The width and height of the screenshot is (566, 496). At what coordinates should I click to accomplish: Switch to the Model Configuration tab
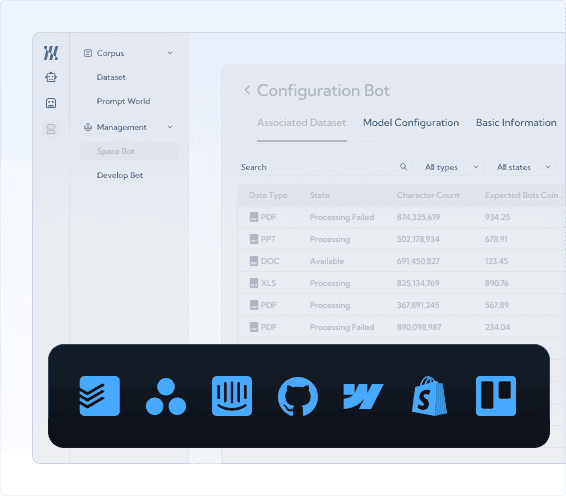click(x=411, y=123)
